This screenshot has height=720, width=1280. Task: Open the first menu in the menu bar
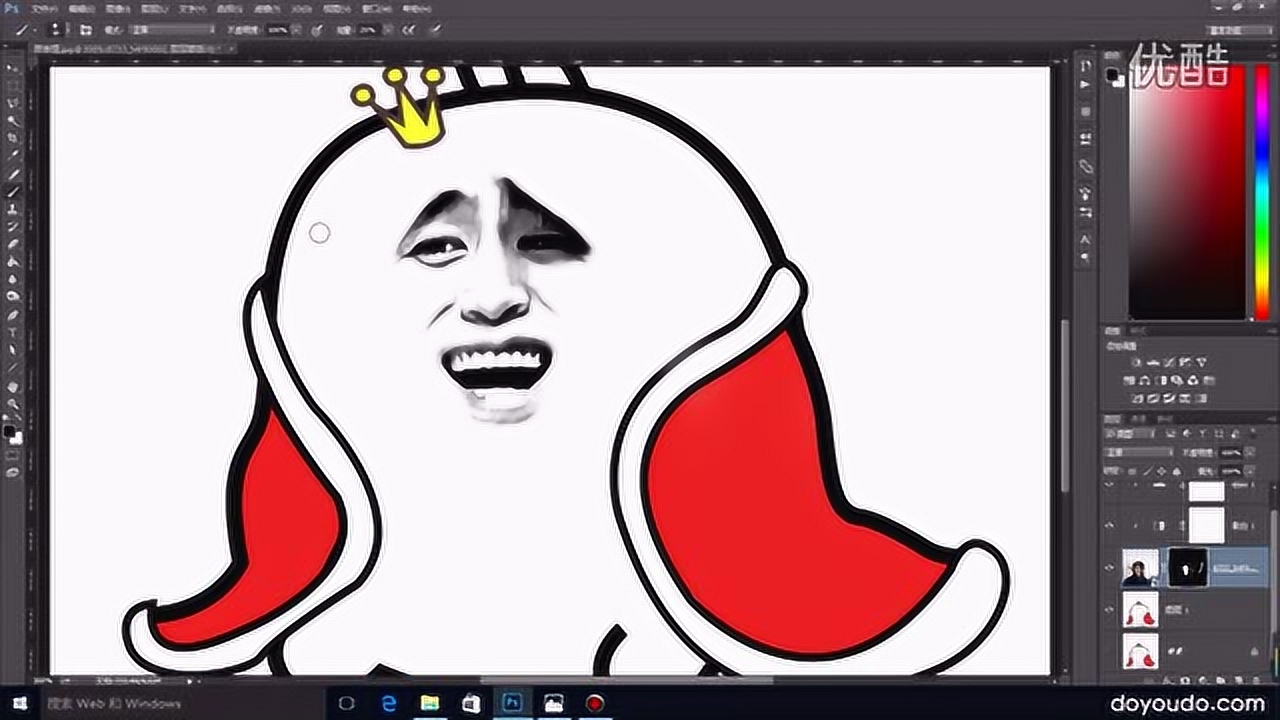point(45,8)
